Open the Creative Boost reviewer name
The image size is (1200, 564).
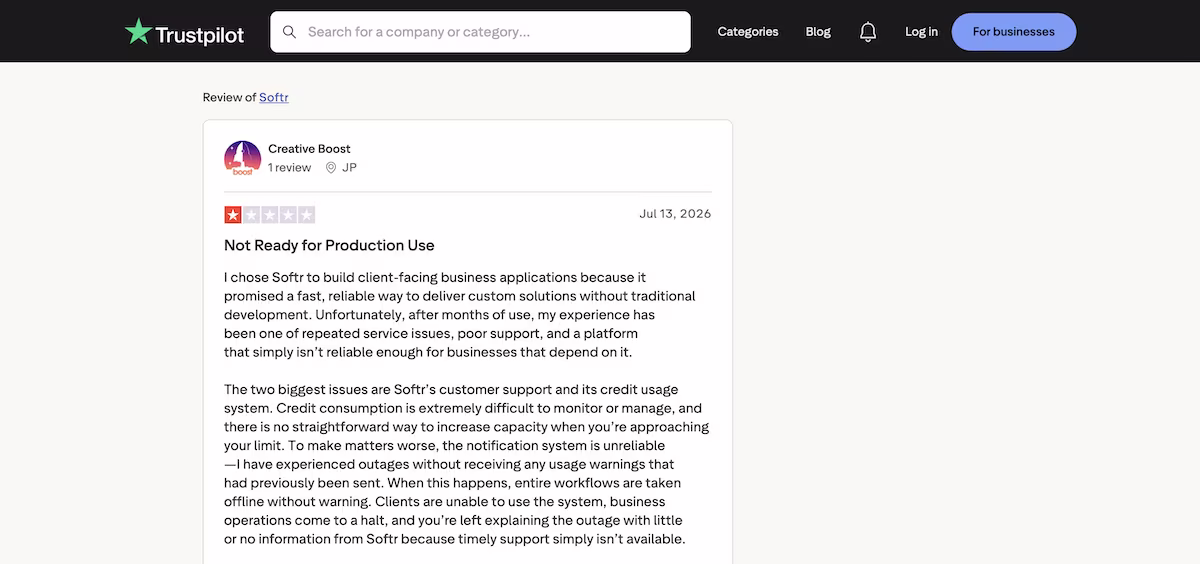(x=309, y=149)
